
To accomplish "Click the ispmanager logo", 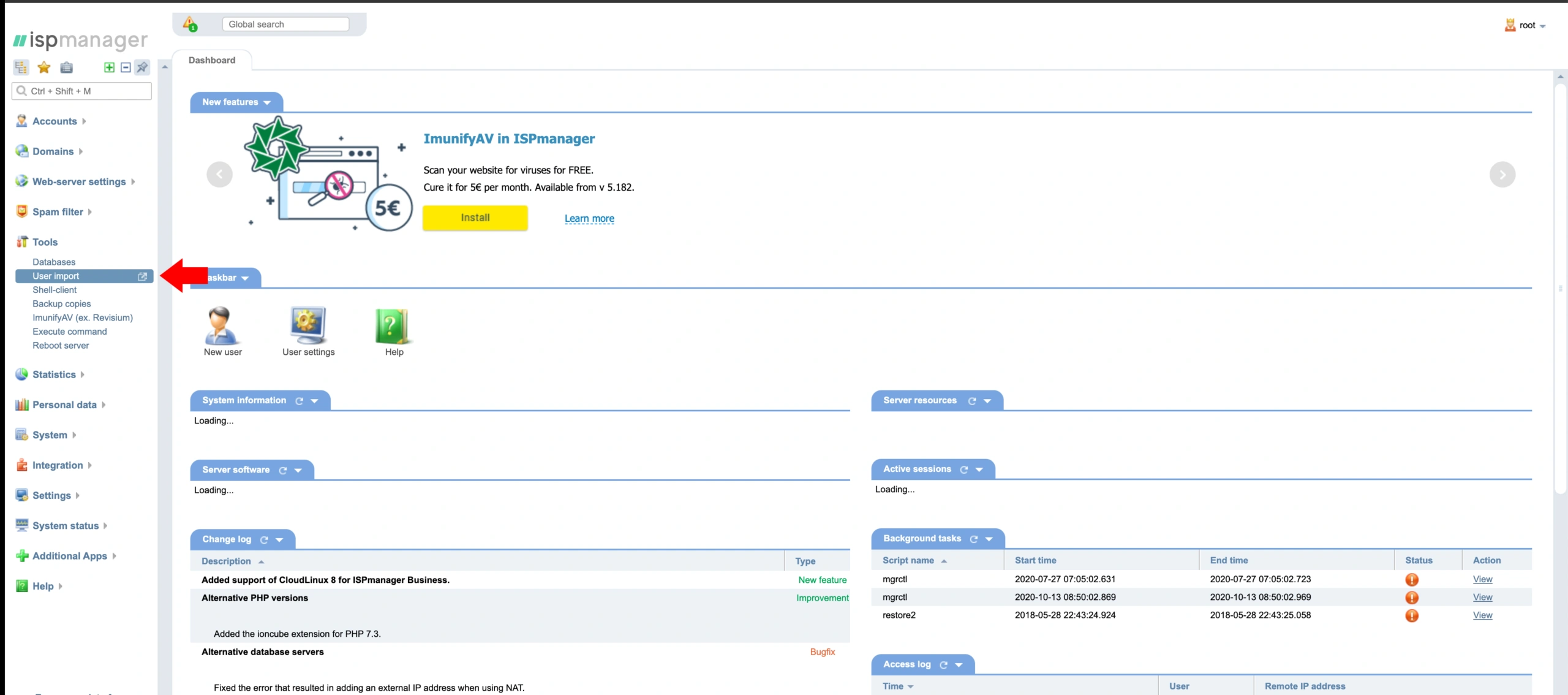I will [80, 40].
